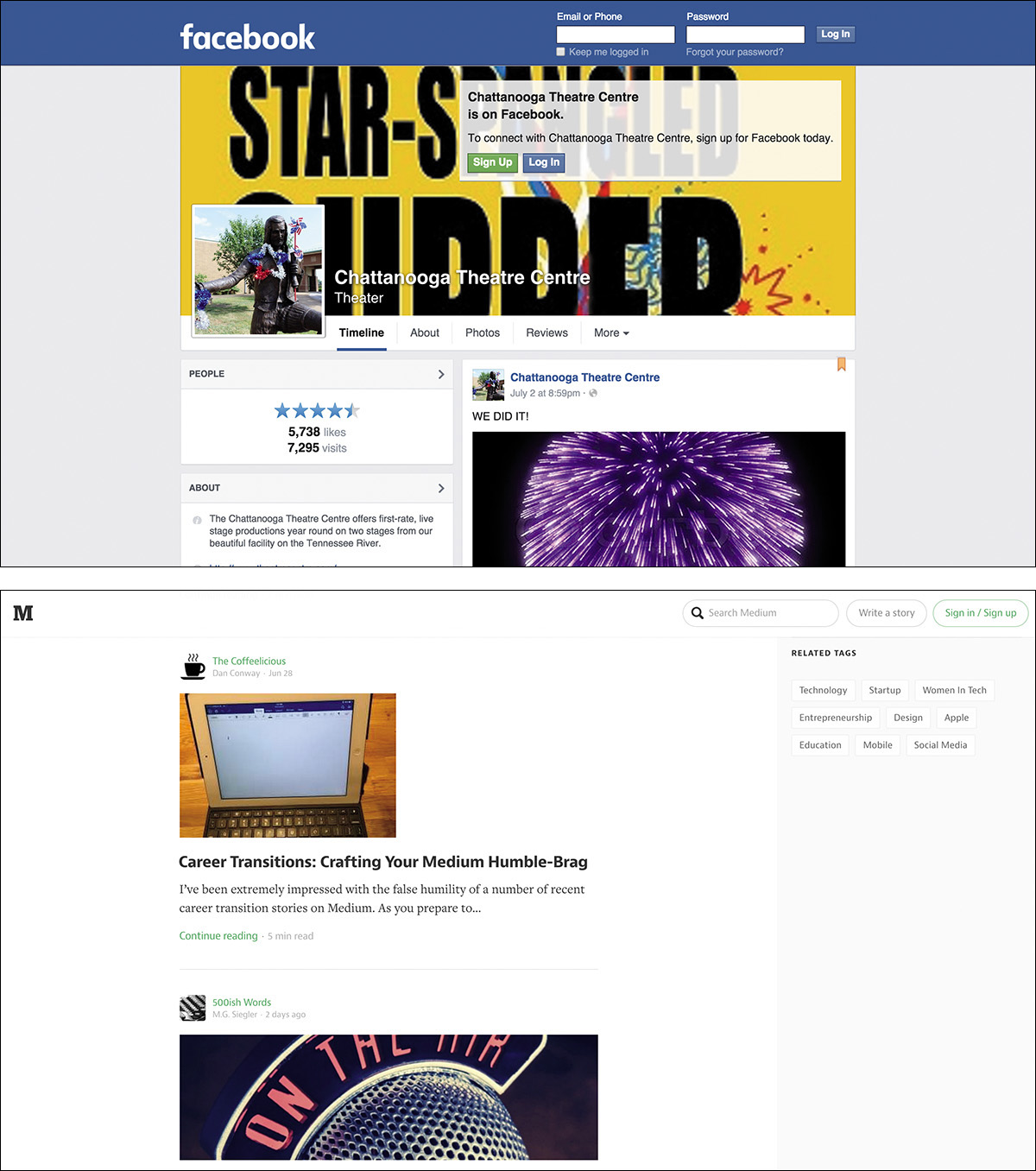Expand the People section chevron

point(441,374)
